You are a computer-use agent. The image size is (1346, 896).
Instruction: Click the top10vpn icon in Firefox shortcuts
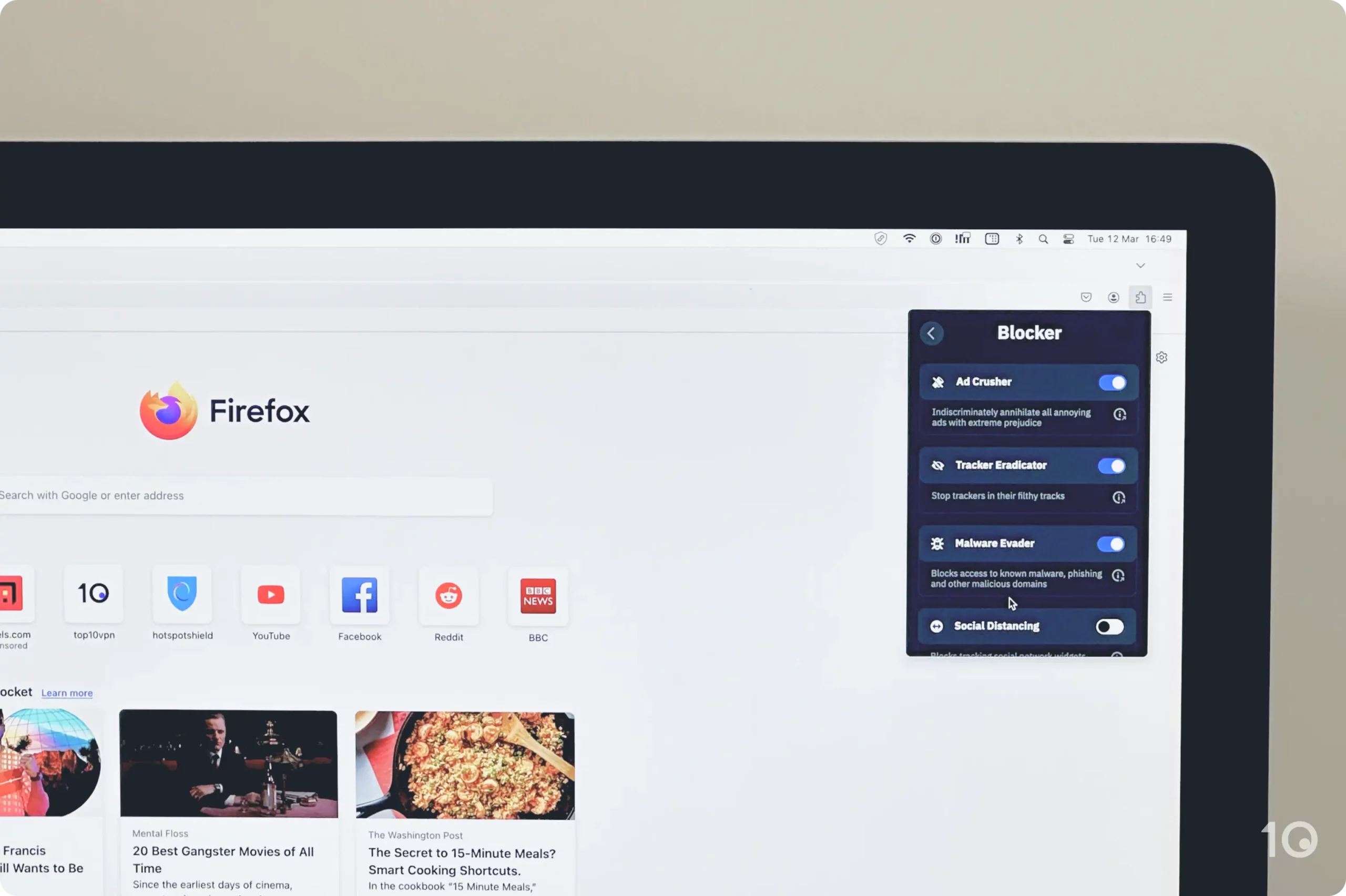(x=93, y=594)
